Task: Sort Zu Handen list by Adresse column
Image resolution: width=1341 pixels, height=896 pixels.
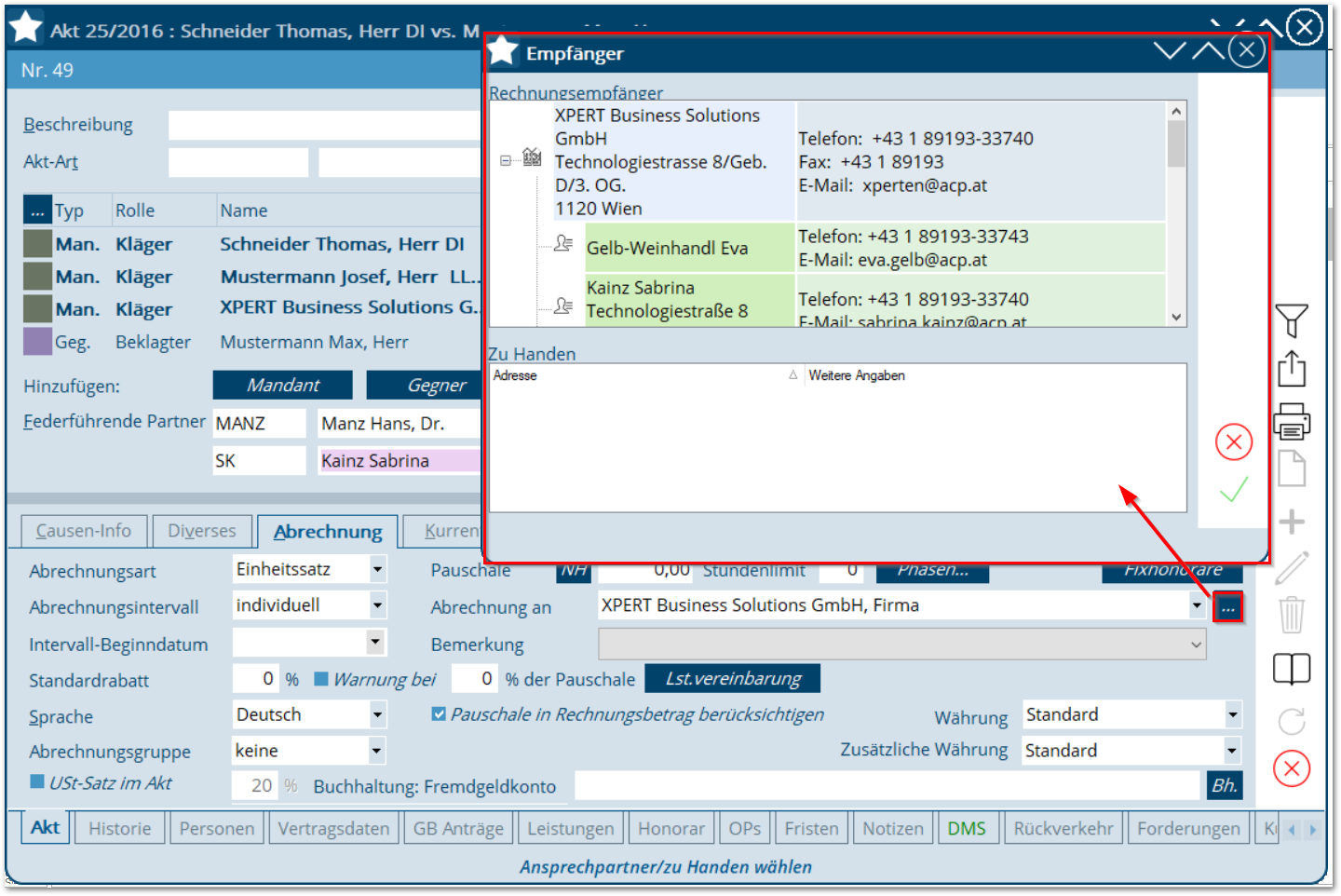Action: [x=646, y=375]
